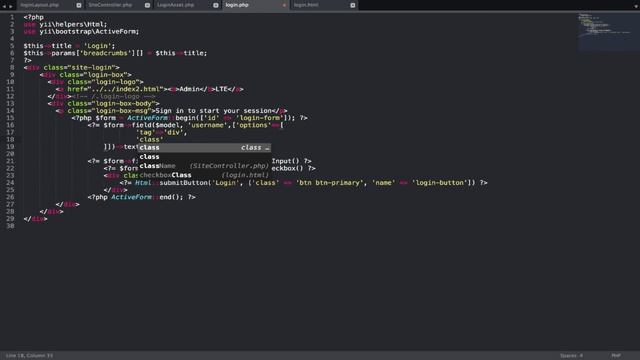The image size is (640, 360).
Task: Click Line 18, Column 31 status
Action: [x=29, y=356]
